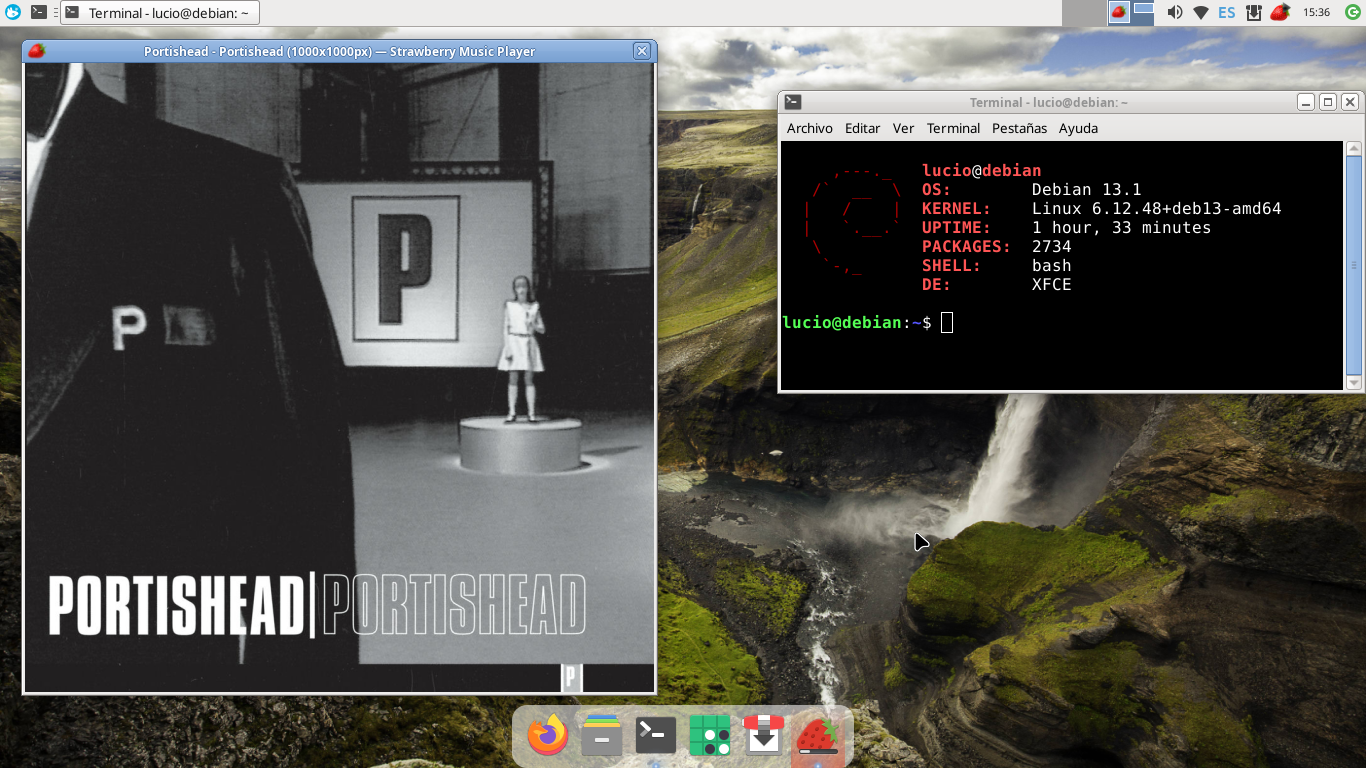The height and width of the screenshot is (768, 1366).
Task: Open the Ayuda menu in Terminal
Action: (x=1078, y=128)
